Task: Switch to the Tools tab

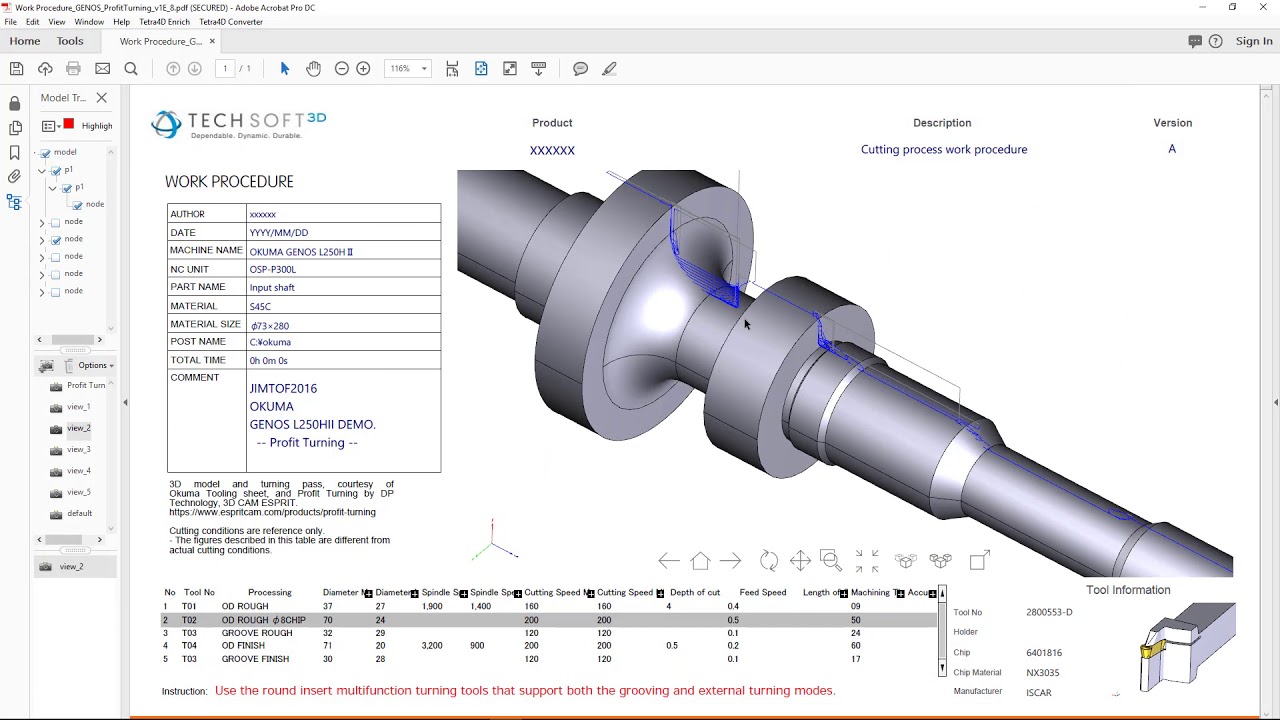Action: pyautogui.click(x=70, y=41)
